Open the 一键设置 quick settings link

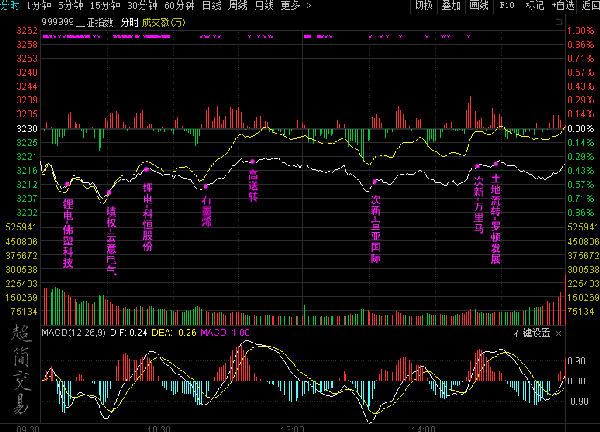pos(532,333)
